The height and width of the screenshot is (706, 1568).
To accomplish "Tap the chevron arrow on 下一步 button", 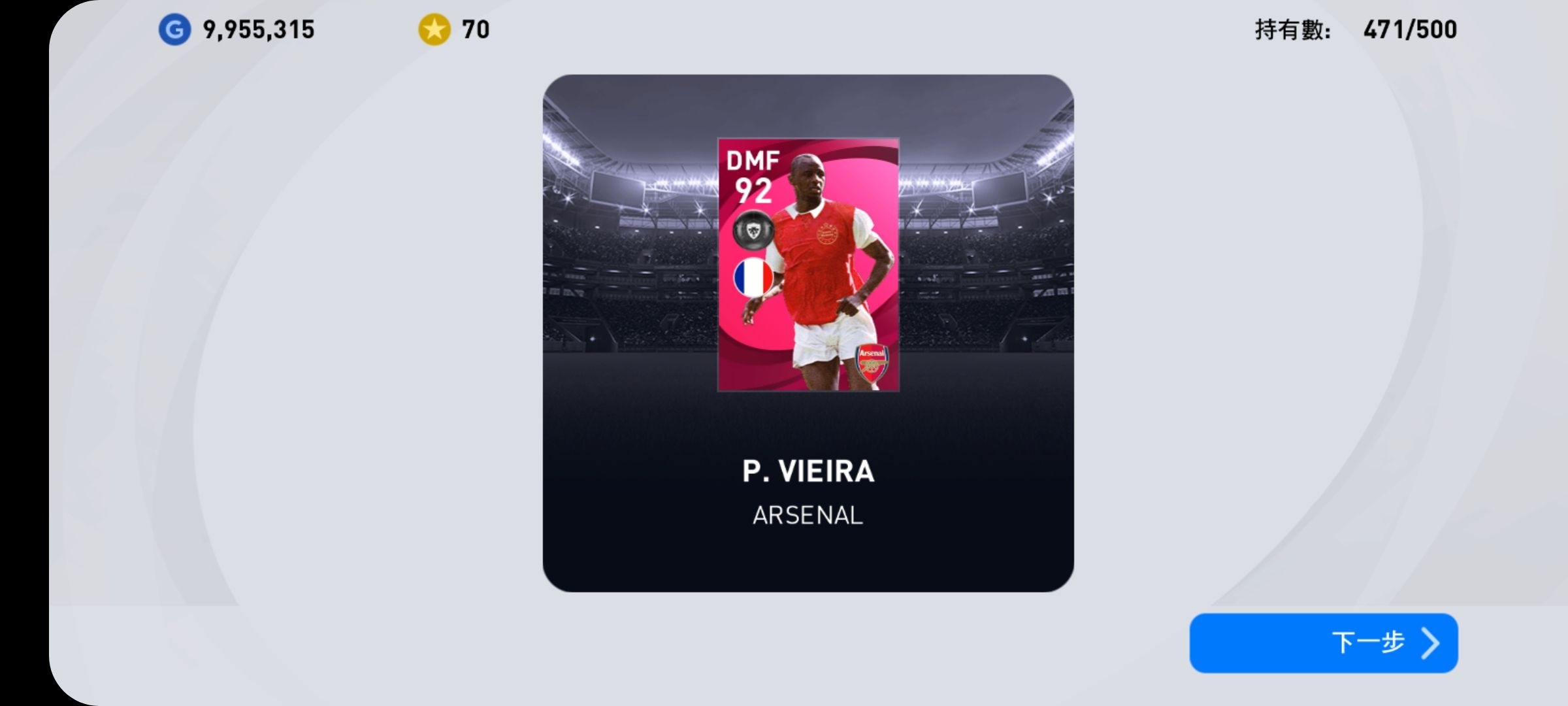I will tap(1429, 643).
